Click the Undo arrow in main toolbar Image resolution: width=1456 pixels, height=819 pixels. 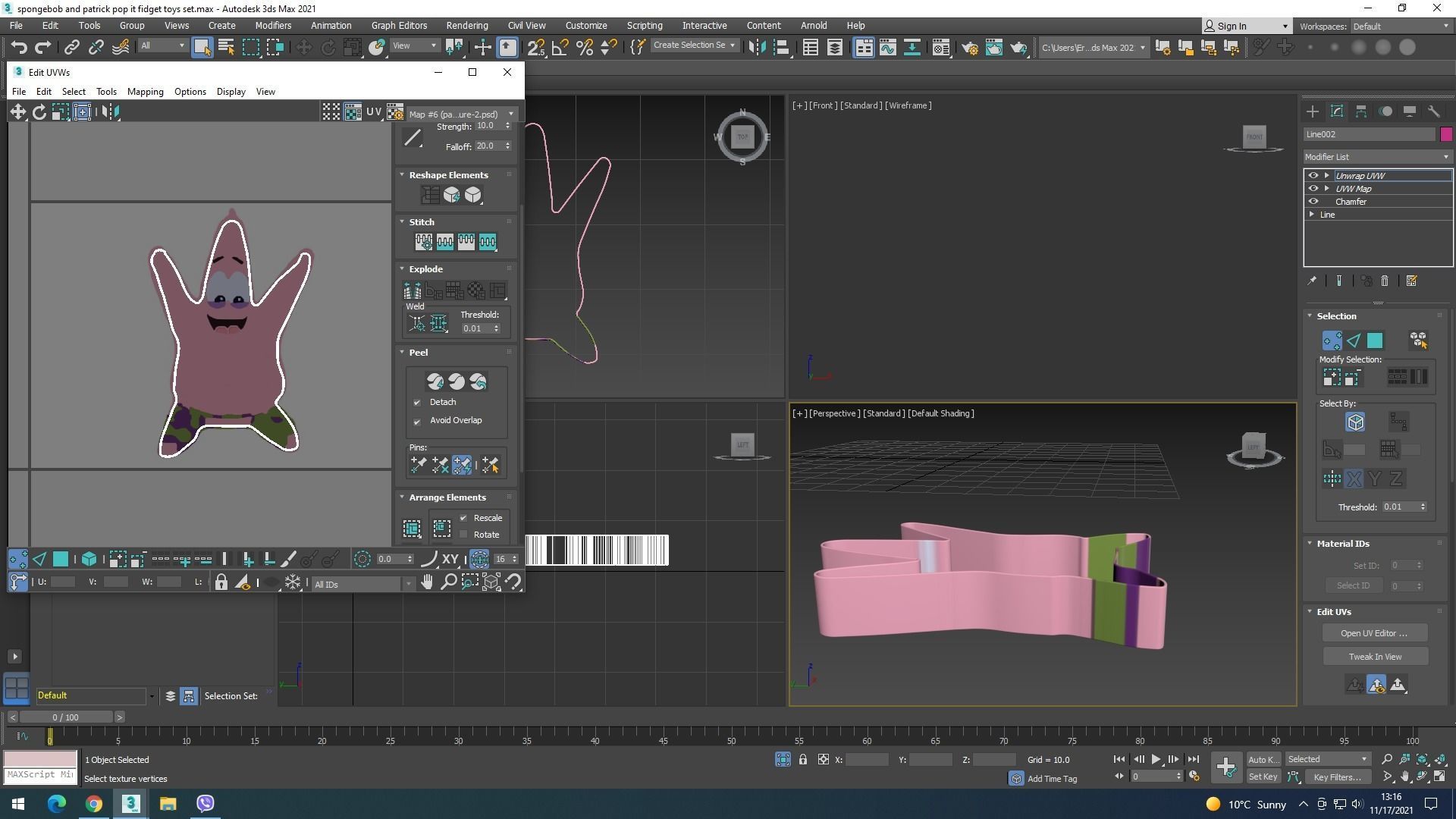point(18,48)
